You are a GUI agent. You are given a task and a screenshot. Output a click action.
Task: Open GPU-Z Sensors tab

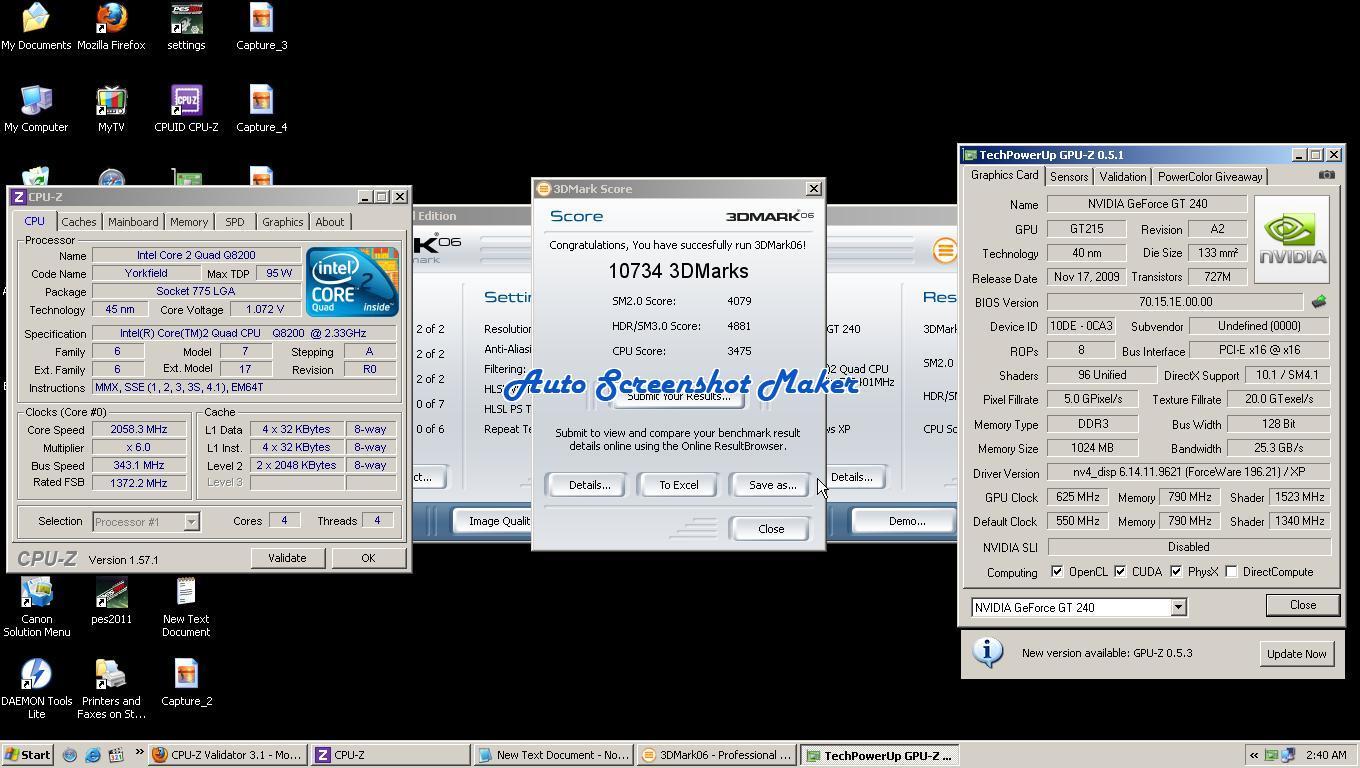(1068, 177)
